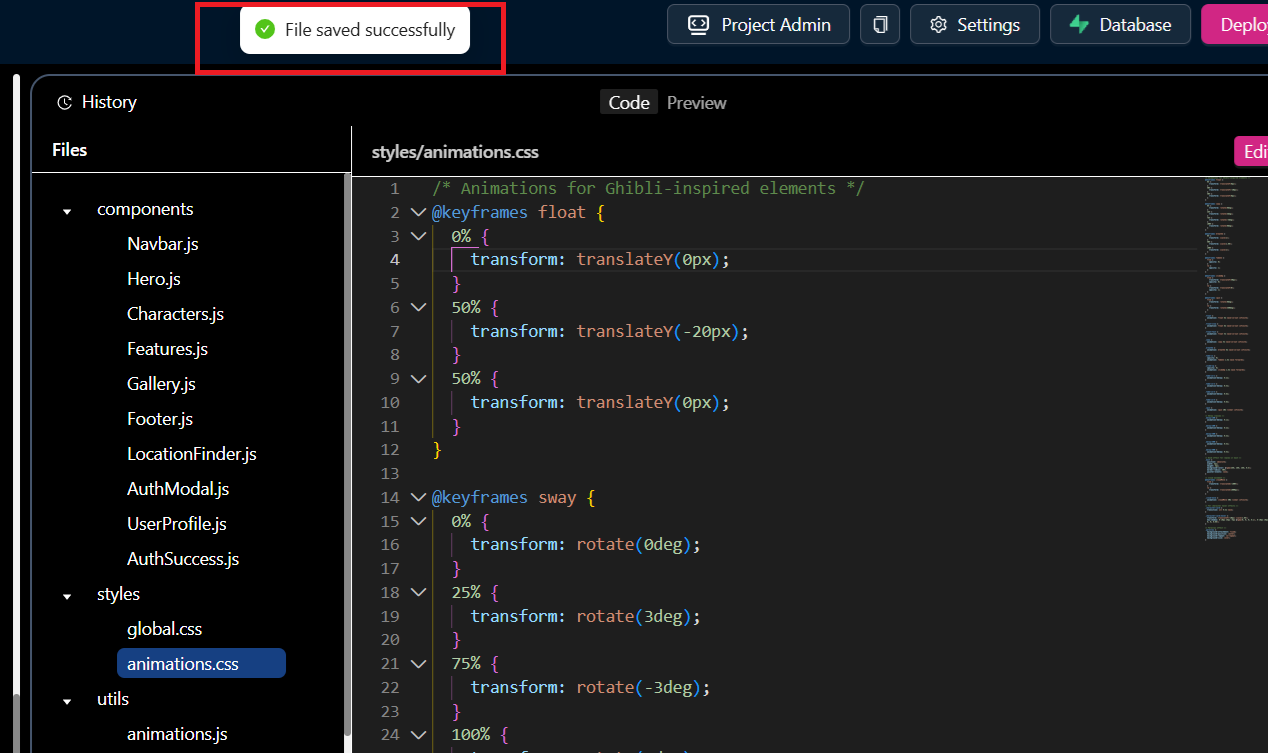Viewport: 1268px width, 753px height.
Task: Open Features.js file
Action: click(x=167, y=349)
